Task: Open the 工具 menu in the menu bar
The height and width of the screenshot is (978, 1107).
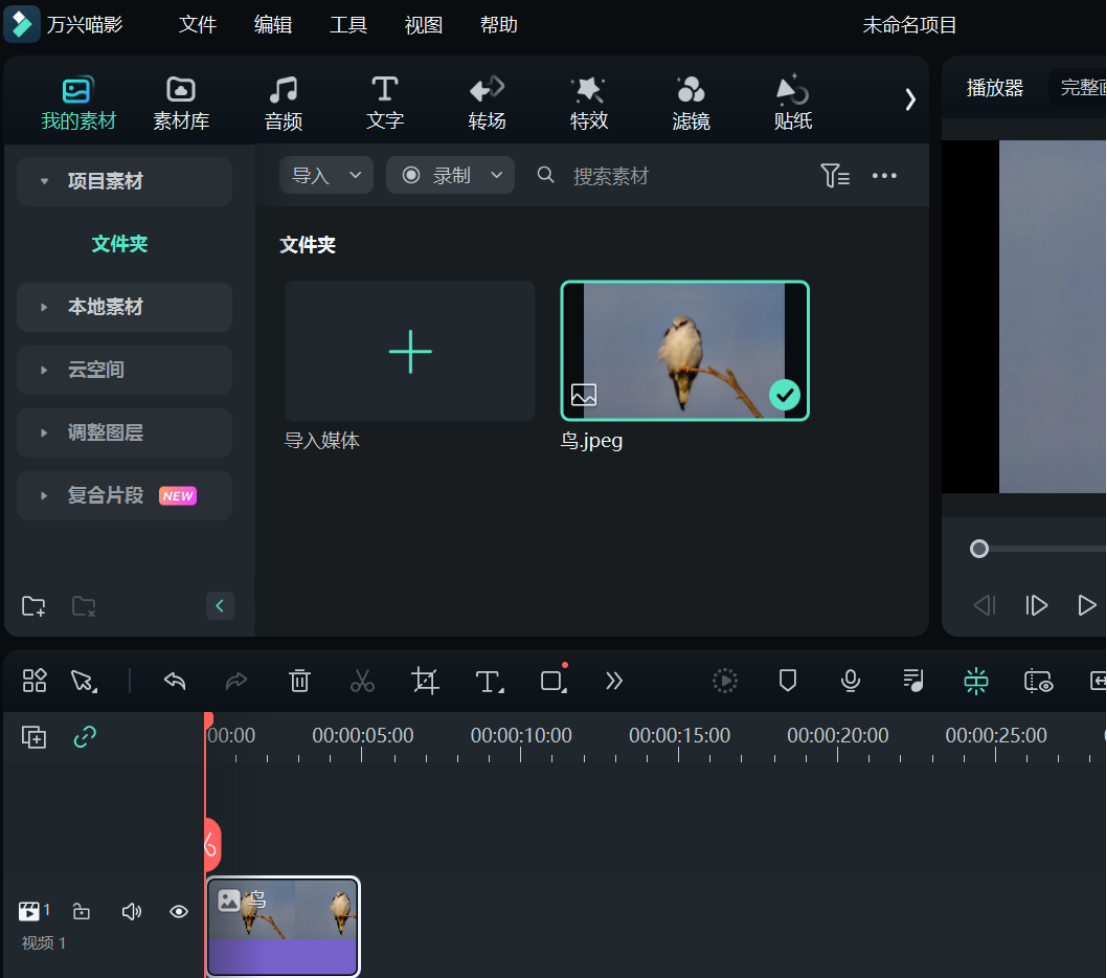Action: (348, 25)
